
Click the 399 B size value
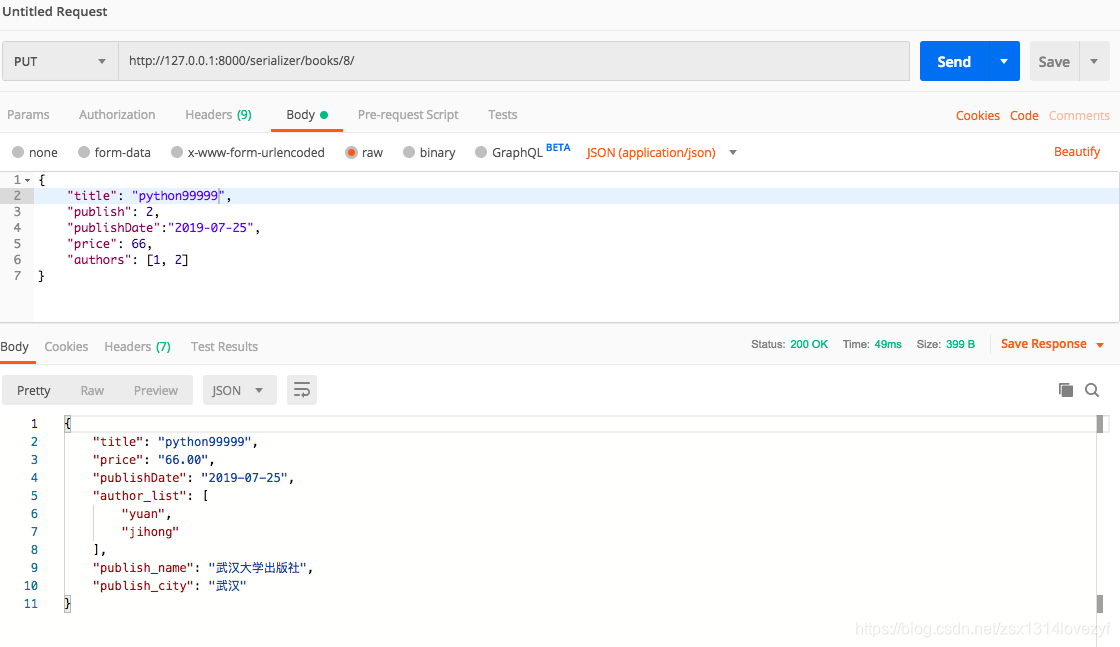[x=961, y=344]
